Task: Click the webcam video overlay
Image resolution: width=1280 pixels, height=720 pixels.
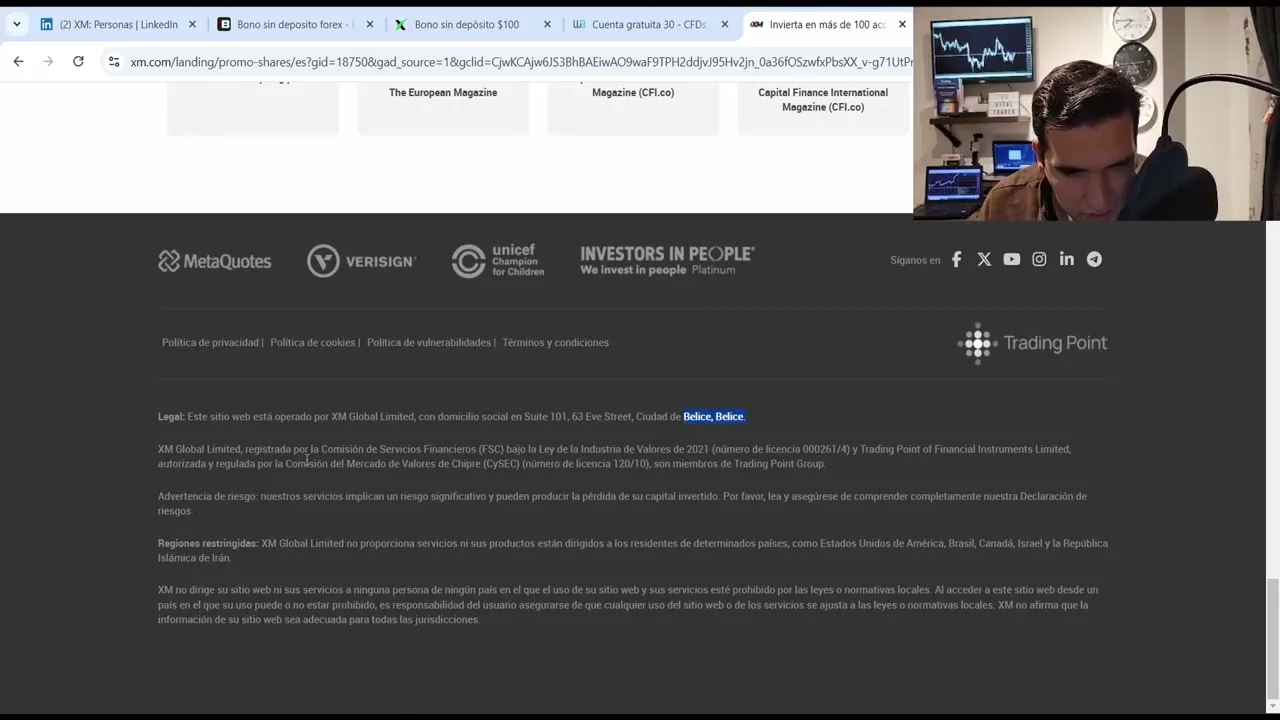Action: pyautogui.click(x=1096, y=112)
